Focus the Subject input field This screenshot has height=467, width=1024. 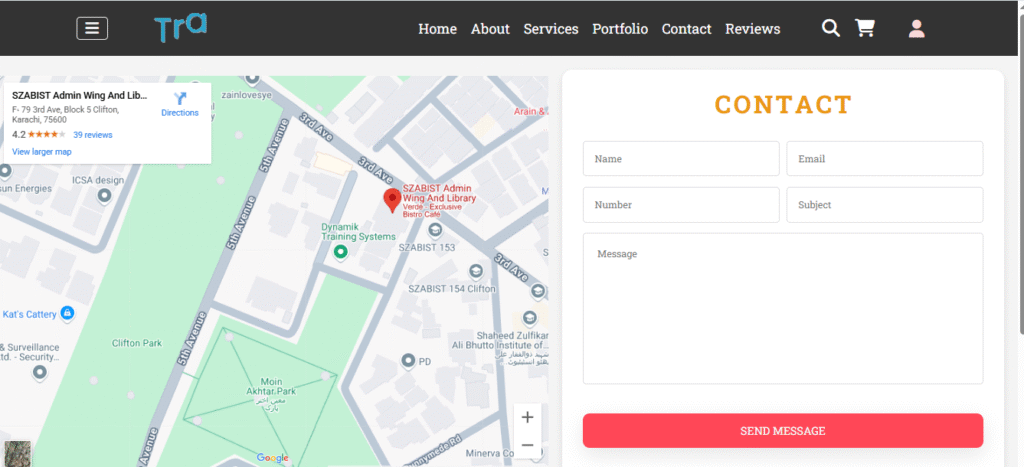coord(885,204)
